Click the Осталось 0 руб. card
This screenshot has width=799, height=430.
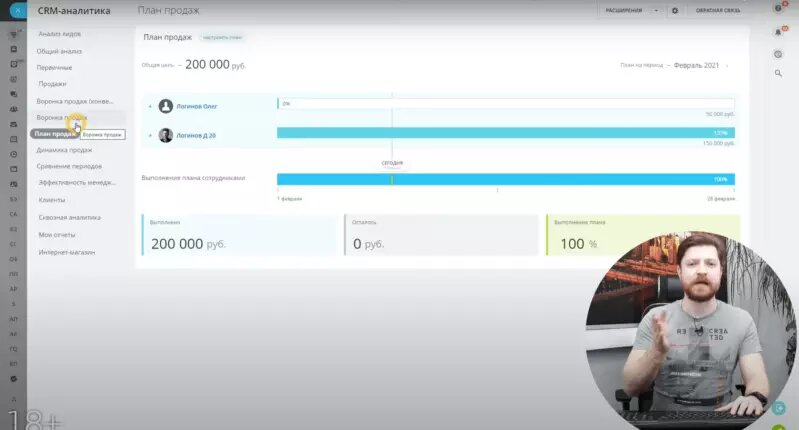(441, 235)
